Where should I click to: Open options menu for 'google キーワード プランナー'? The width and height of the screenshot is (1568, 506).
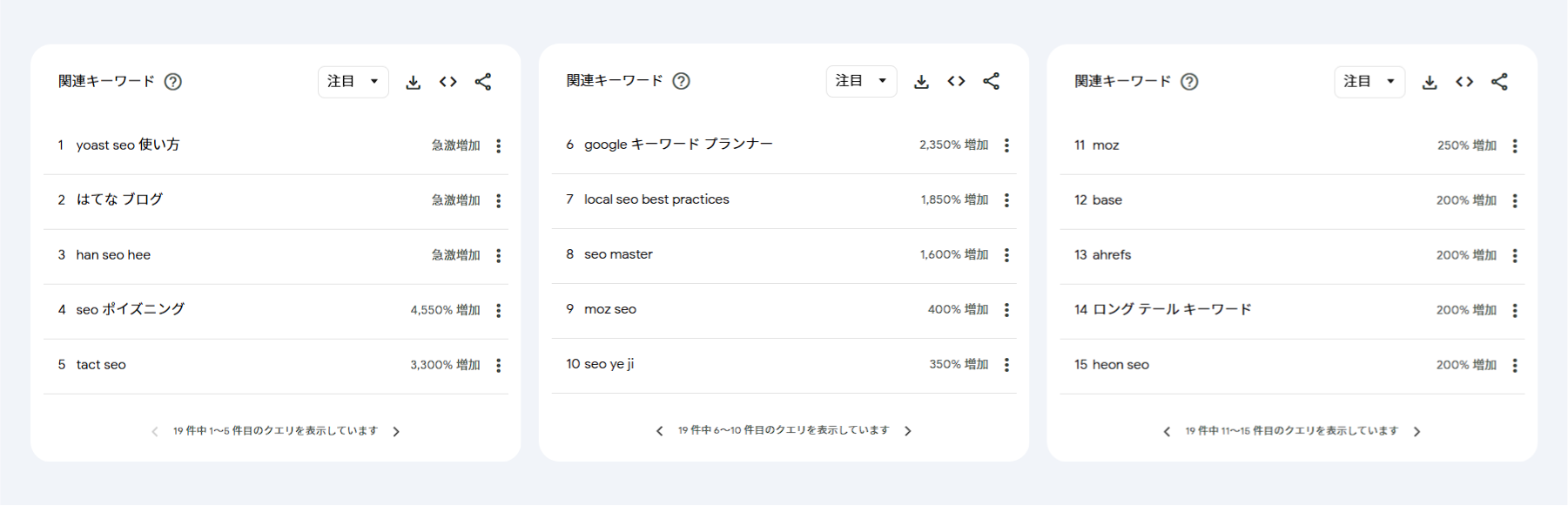point(1006,145)
